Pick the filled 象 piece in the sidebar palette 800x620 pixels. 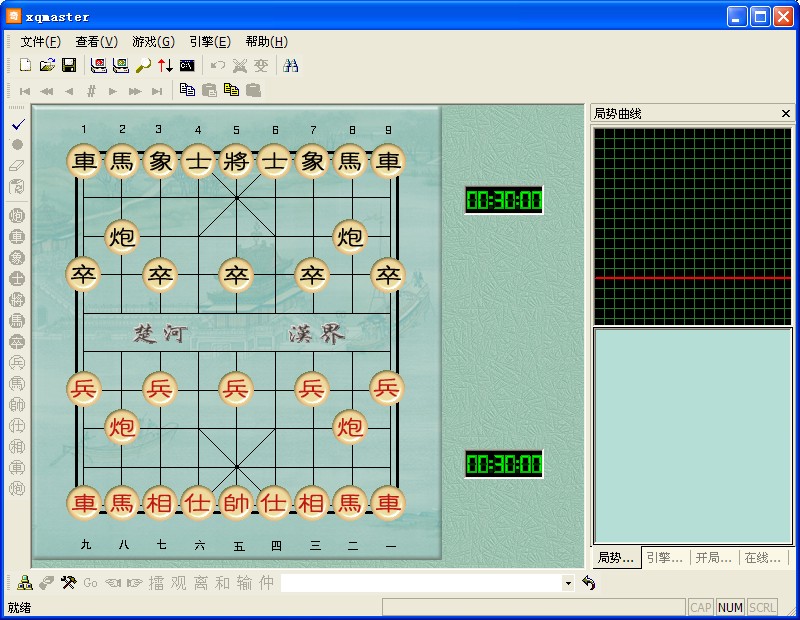point(17,258)
